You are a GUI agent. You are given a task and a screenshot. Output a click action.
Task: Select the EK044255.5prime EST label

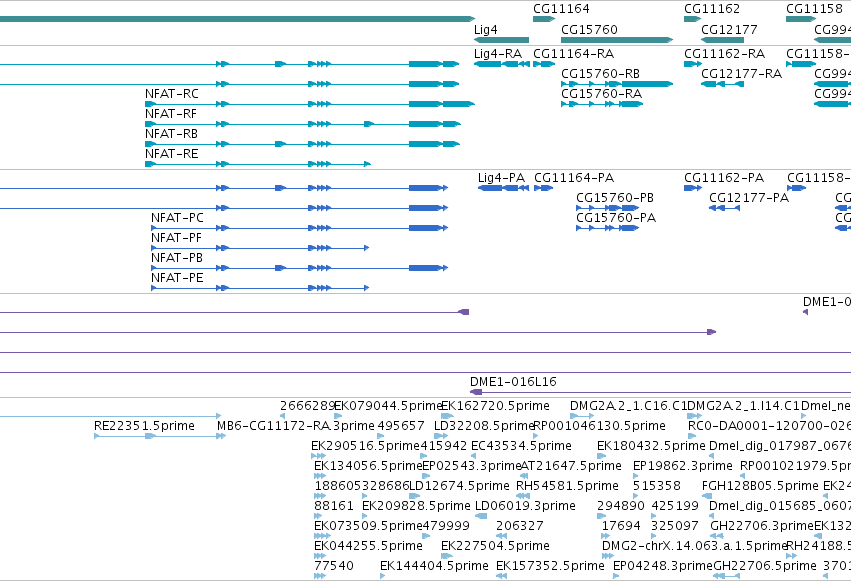pyautogui.click(x=368, y=546)
